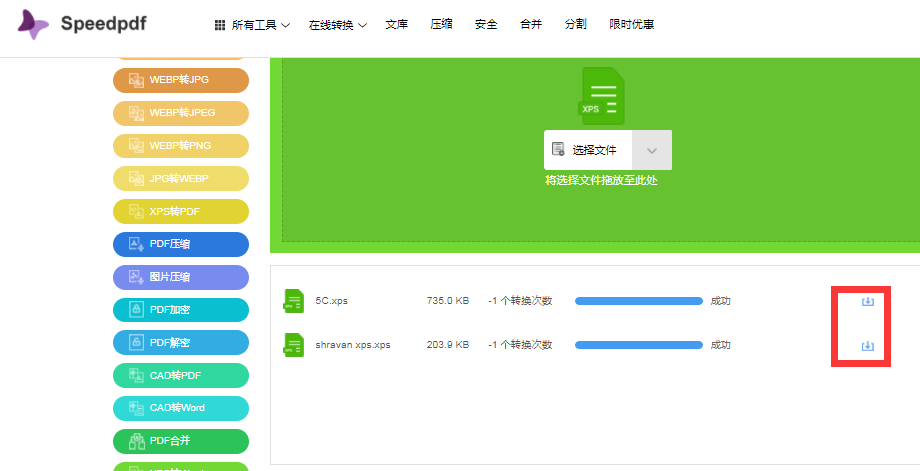The width and height of the screenshot is (920, 471).
Task: Choose the XPS转PDF tool
Action: (181, 211)
